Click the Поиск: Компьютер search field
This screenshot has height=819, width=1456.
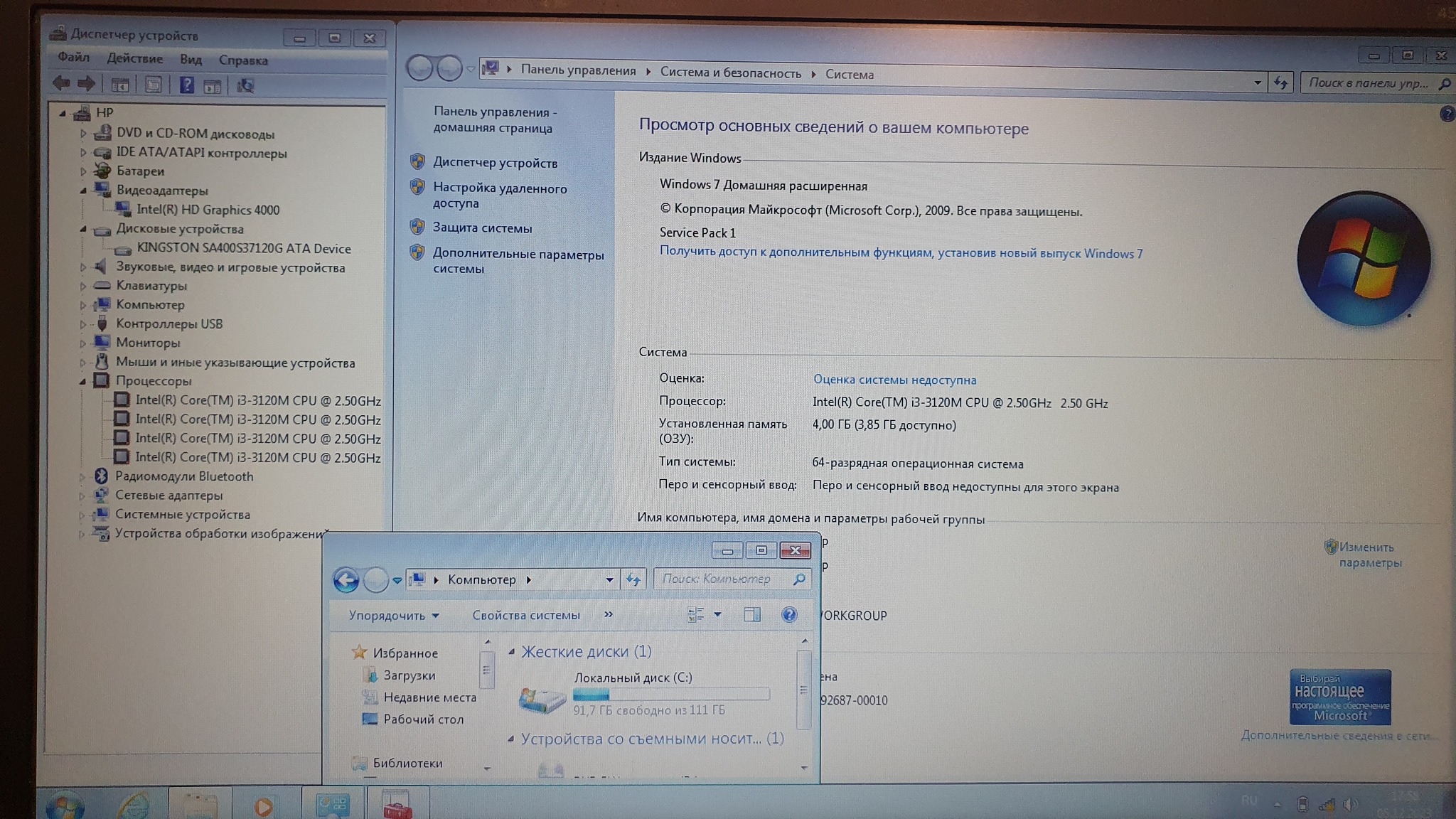coord(718,579)
